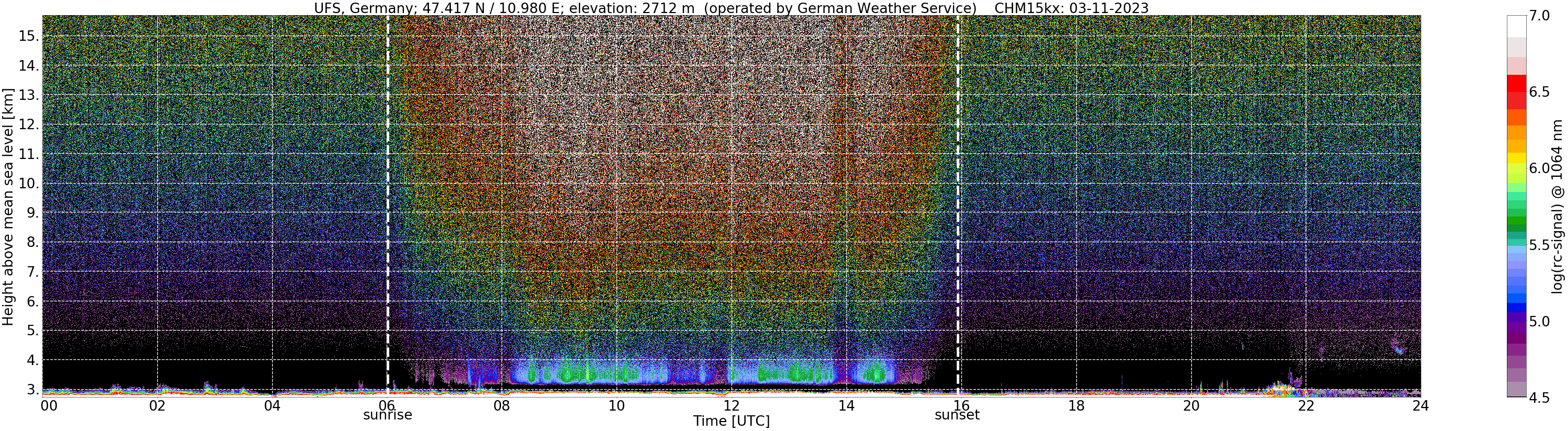Click the colorbar tick label '4.5'
The height and width of the screenshot is (431, 1568).
(x=1539, y=398)
